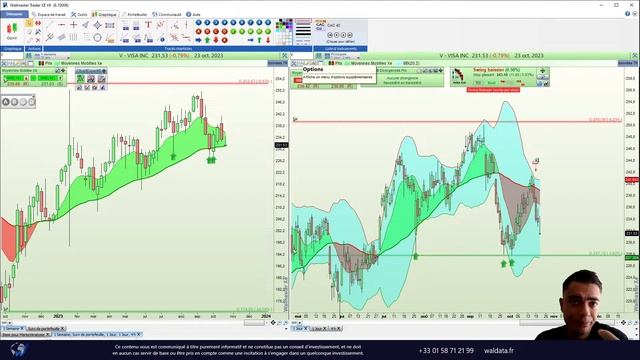Toggle the checkbox left of Prix on left chart
Image resolution: width=640 pixels, height=360 pixels.
(31, 63)
